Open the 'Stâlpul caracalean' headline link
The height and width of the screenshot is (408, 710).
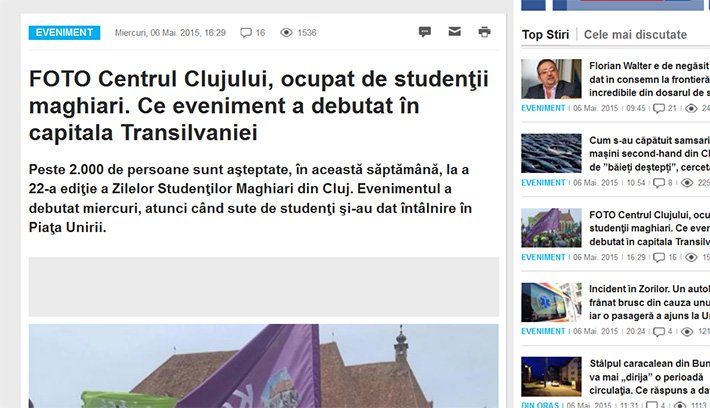click(649, 377)
